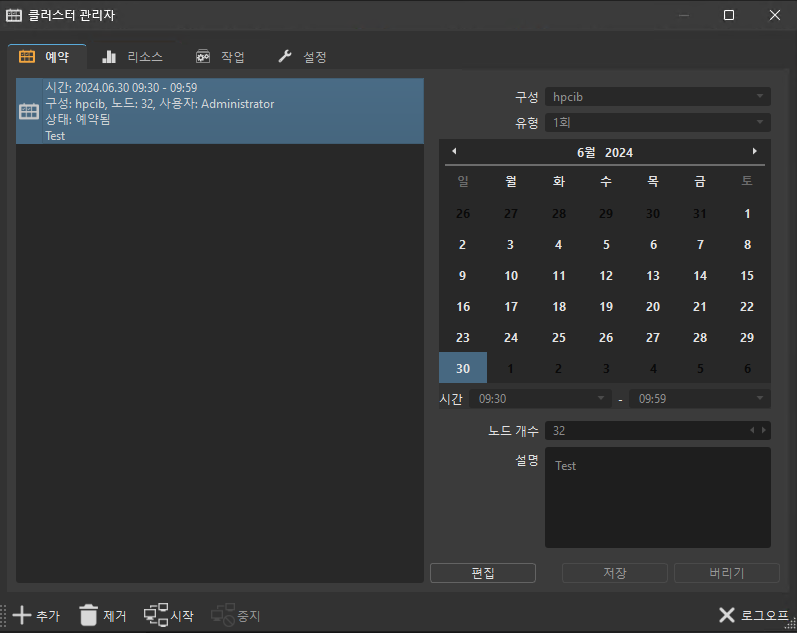797x633 pixels.
Task: Select June 18 in the calendar
Action: point(559,307)
